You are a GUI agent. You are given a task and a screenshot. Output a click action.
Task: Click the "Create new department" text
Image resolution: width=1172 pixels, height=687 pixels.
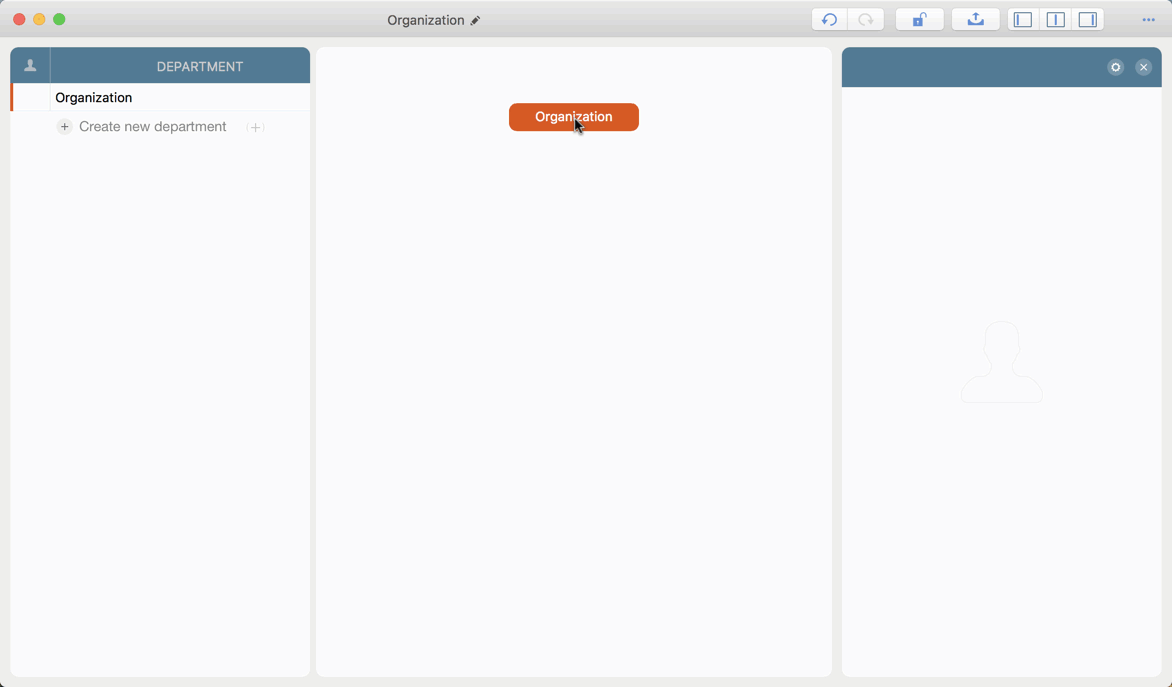coord(153,127)
